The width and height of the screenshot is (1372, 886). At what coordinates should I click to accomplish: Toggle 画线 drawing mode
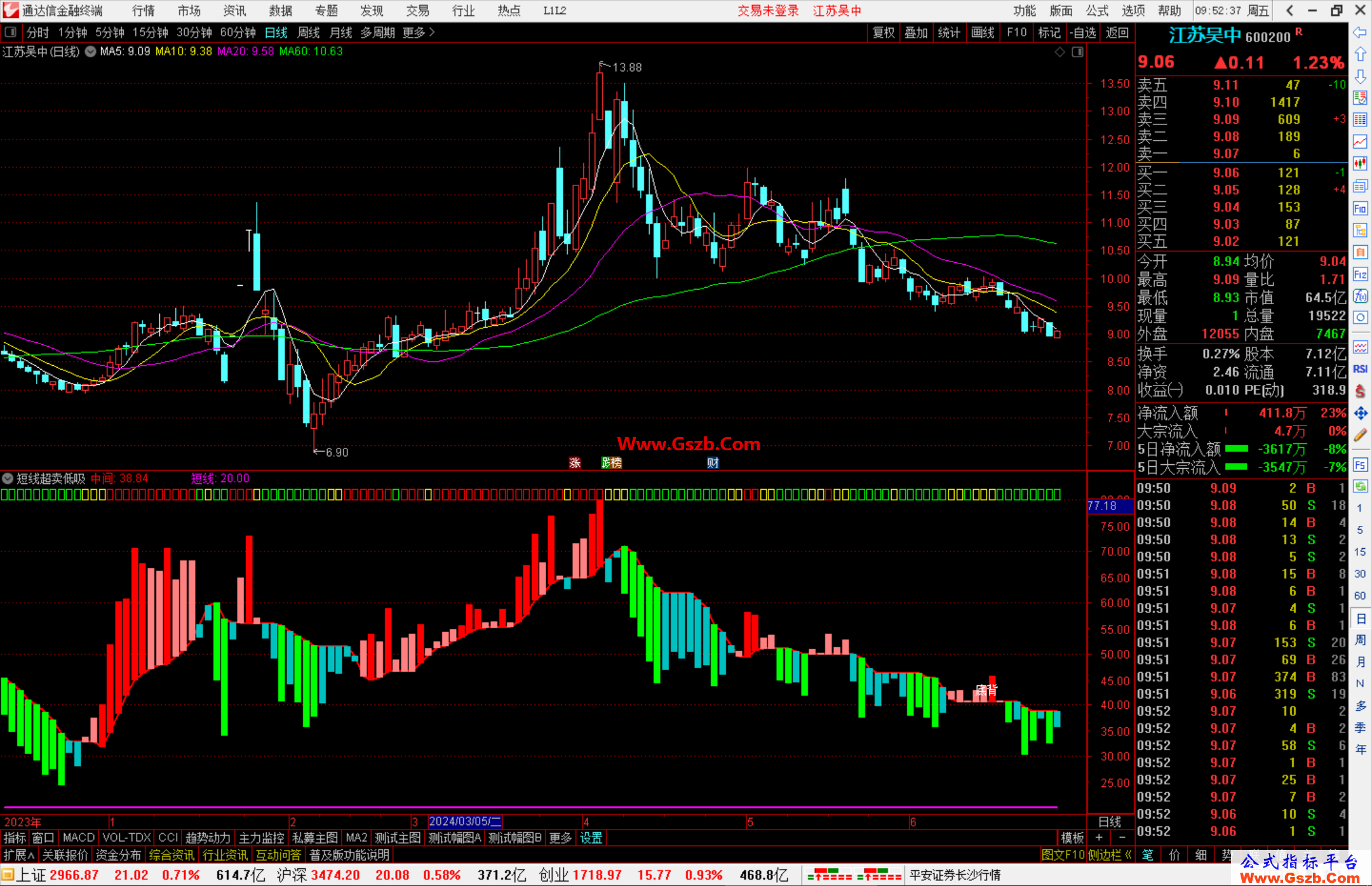pos(982,32)
